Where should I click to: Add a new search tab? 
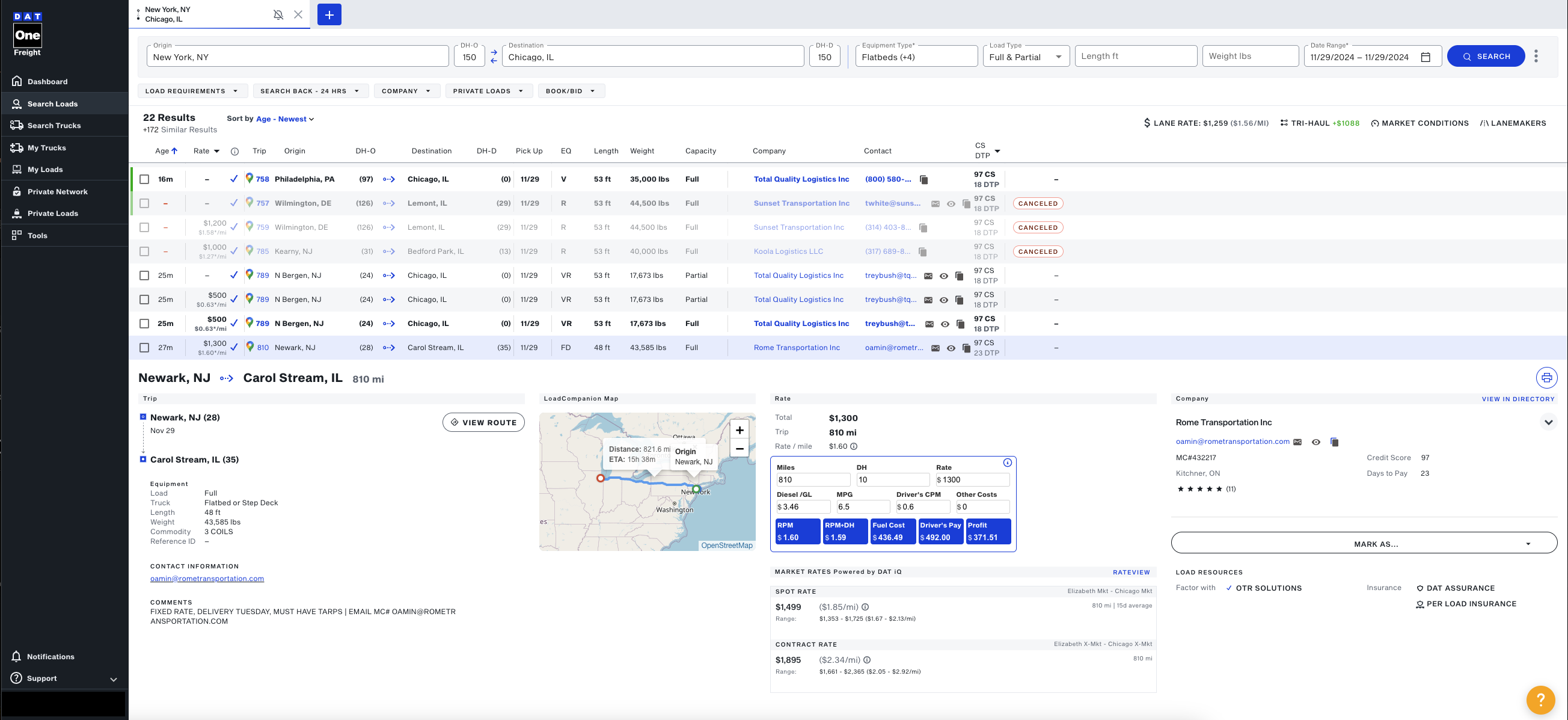click(329, 14)
